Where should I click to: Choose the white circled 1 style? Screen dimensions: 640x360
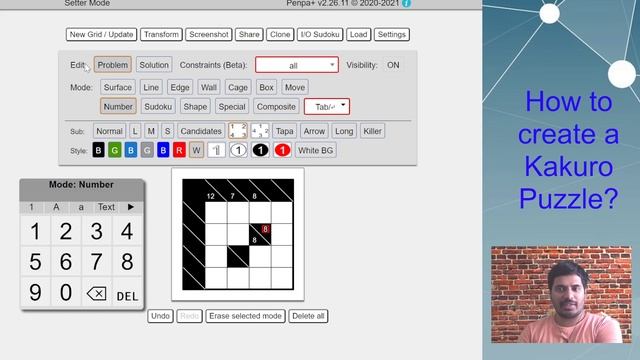[238, 150]
